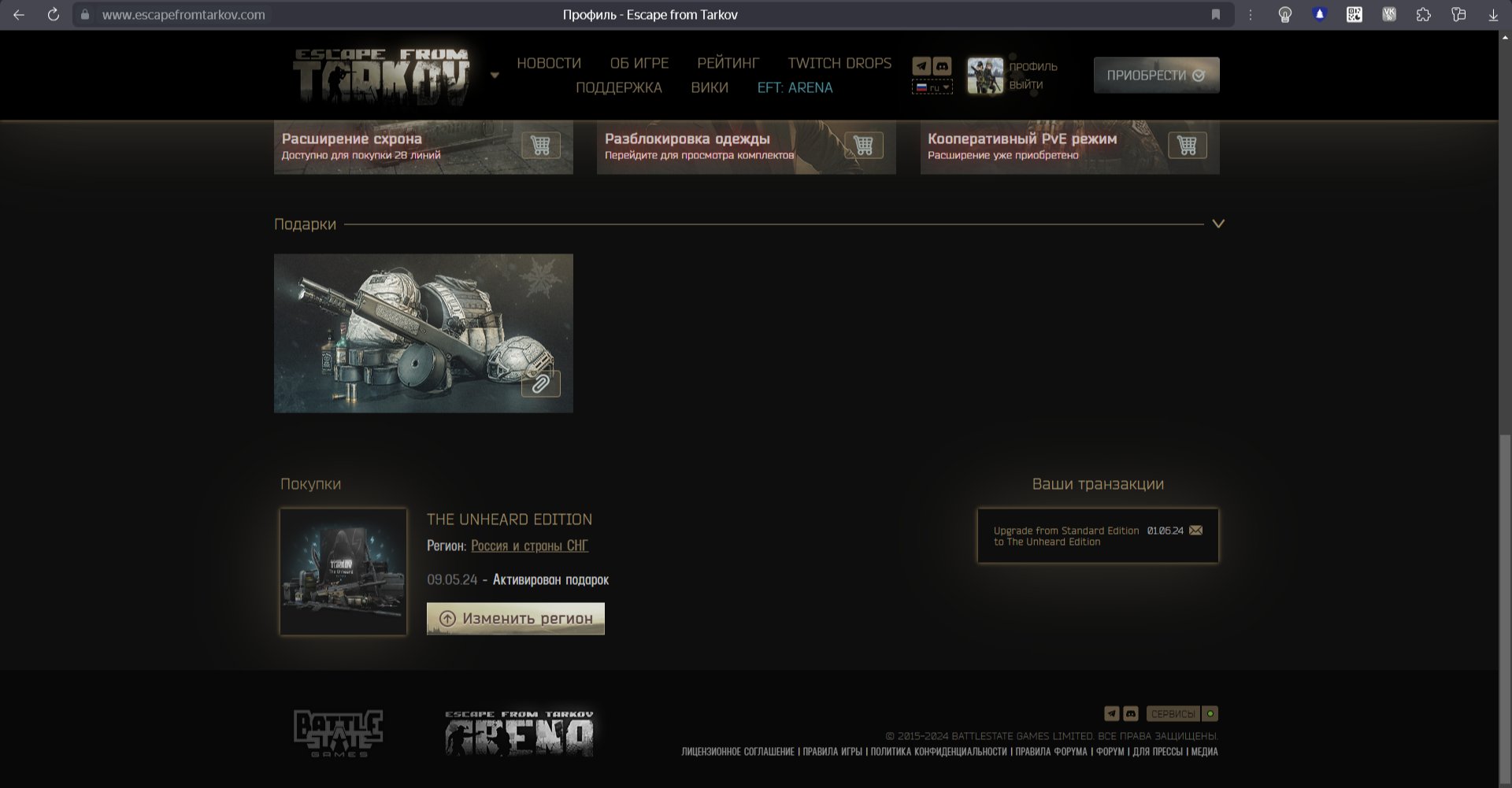Open the ru language dropdown
Image resolution: width=1512 pixels, height=788 pixels.
(932, 87)
